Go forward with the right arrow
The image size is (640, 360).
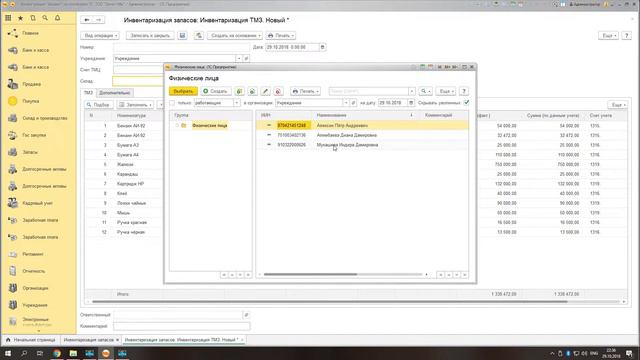[98, 20]
